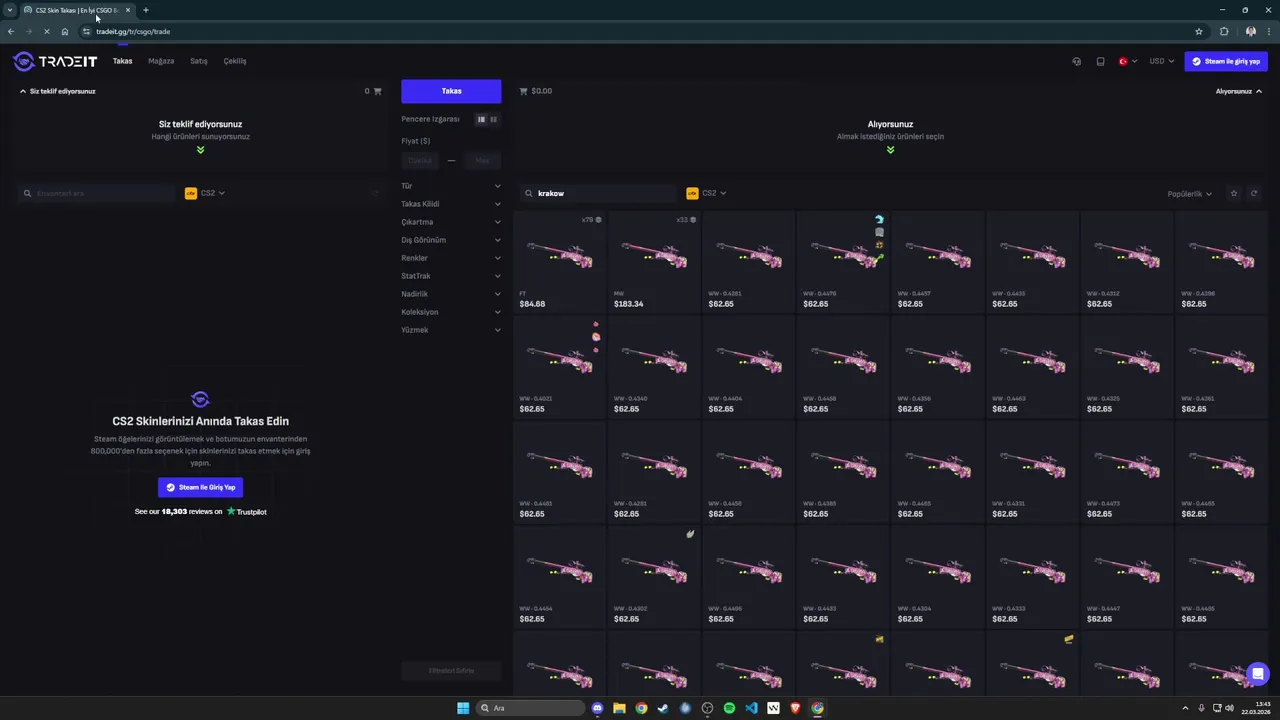Select the WW item with stickers in first row
Image resolution: width=1280 pixels, height=720 pixels.
843,262
